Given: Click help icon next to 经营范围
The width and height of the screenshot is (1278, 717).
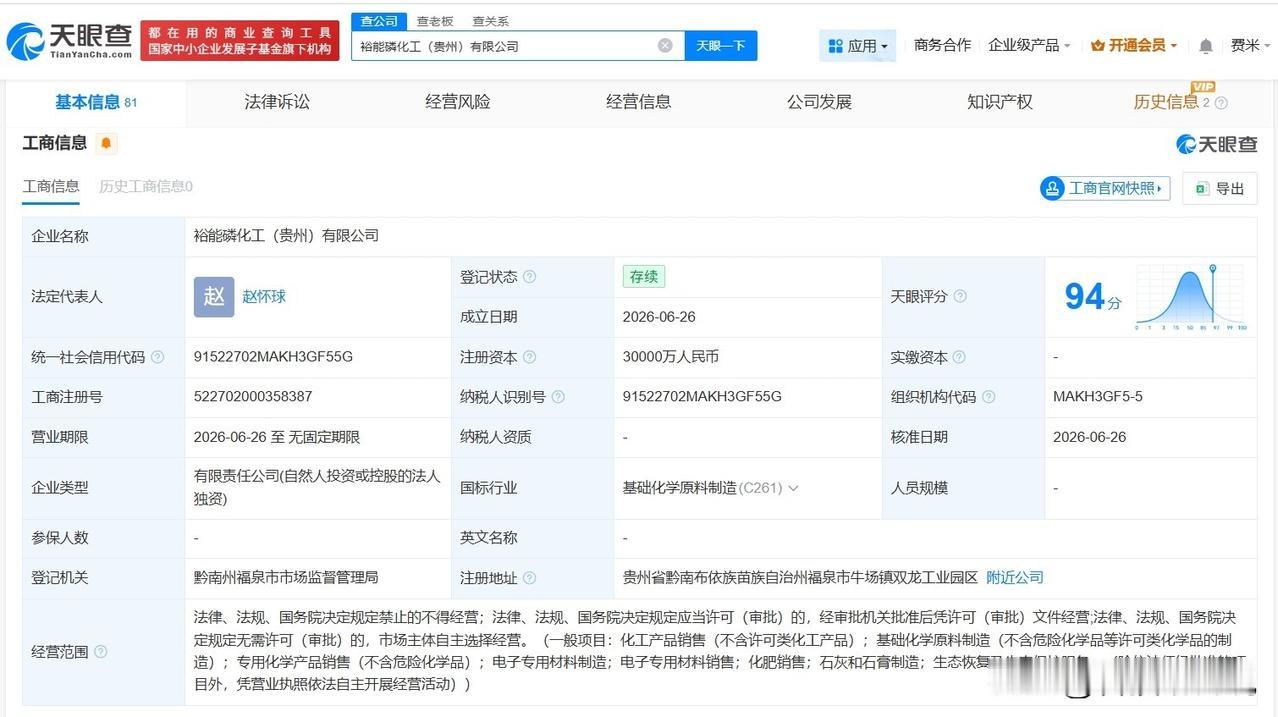Looking at the screenshot, I should pos(100,652).
